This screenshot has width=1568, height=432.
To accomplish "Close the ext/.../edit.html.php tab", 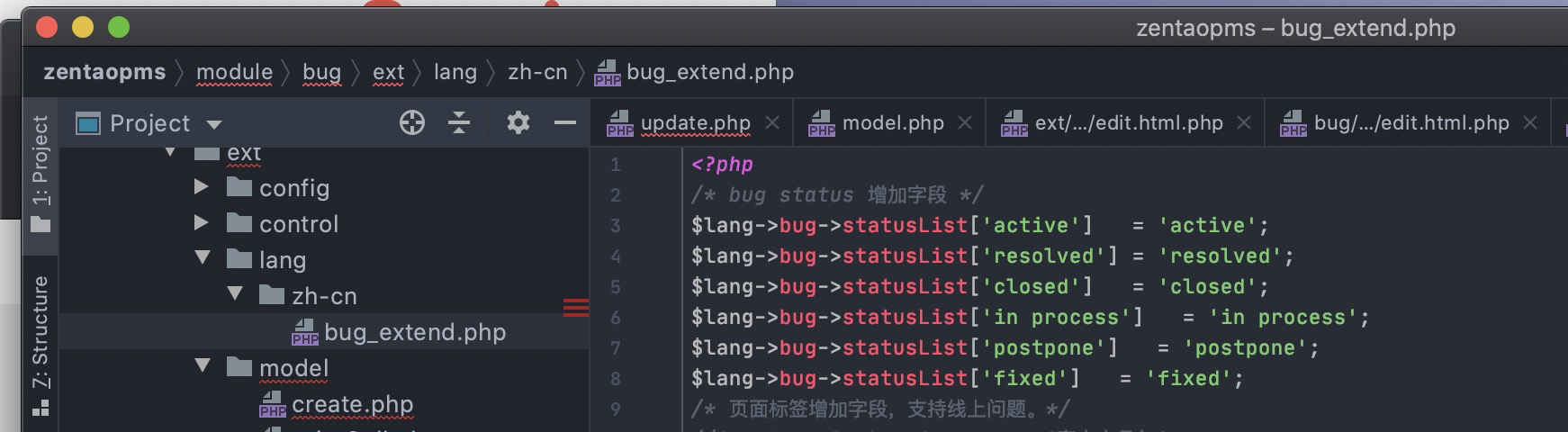I will click(1244, 122).
